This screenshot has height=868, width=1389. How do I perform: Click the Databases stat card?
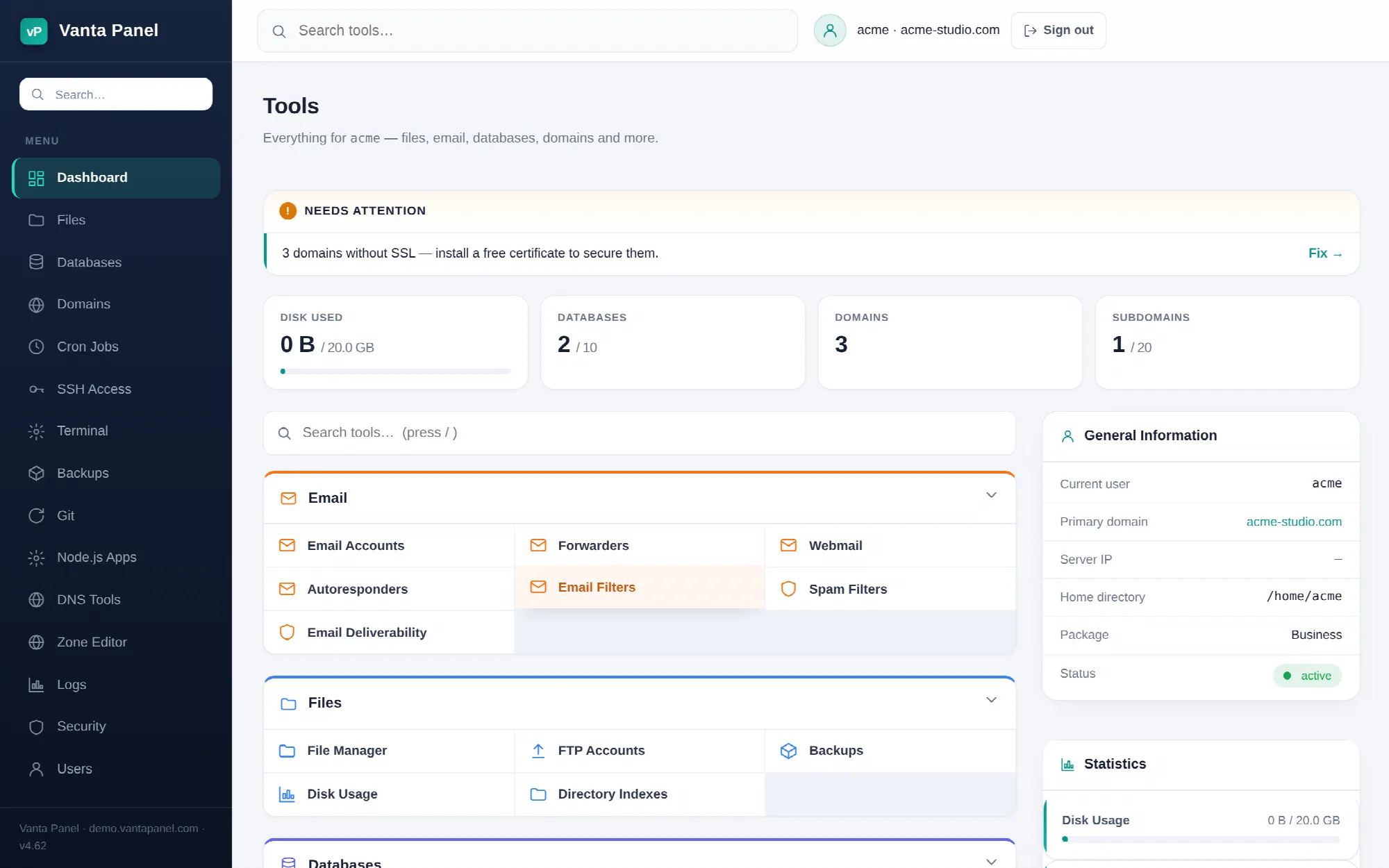[672, 342]
